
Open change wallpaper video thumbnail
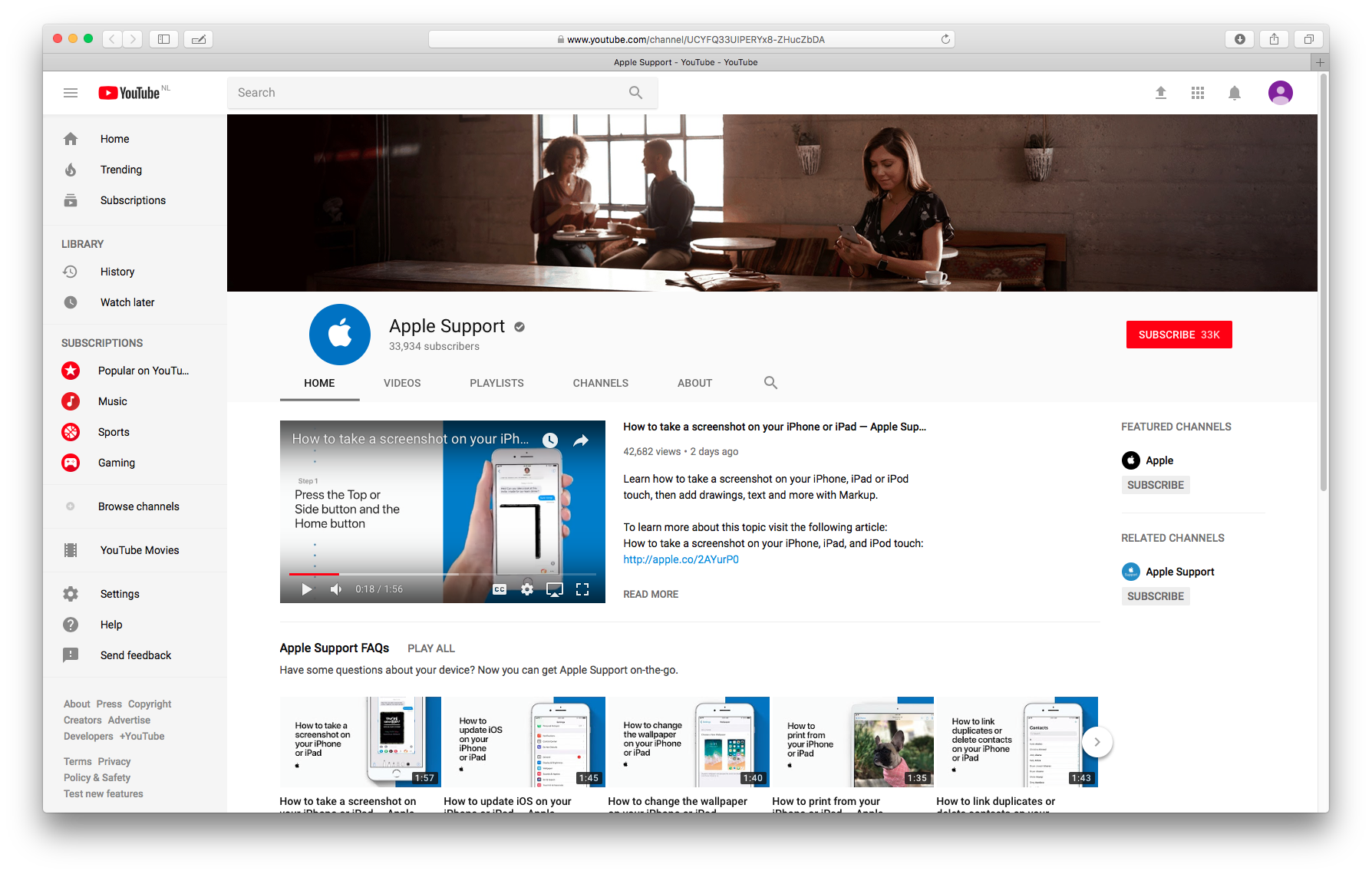coord(688,742)
